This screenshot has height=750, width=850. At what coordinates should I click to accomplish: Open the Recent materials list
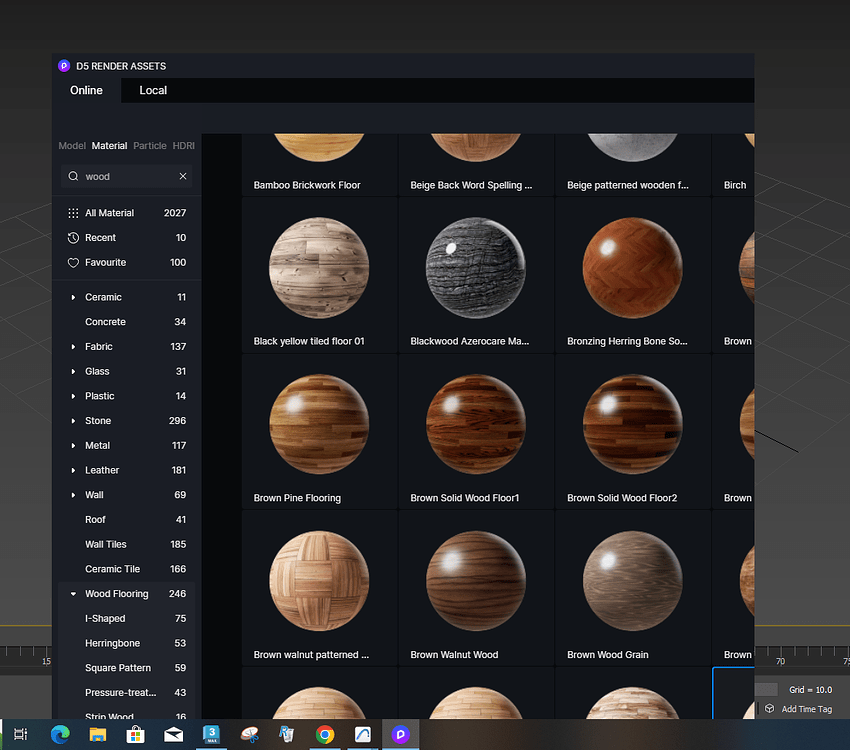click(126, 238)
